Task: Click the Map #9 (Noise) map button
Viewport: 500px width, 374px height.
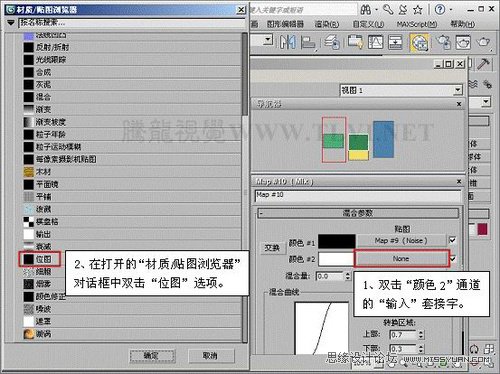Action: 401,241
